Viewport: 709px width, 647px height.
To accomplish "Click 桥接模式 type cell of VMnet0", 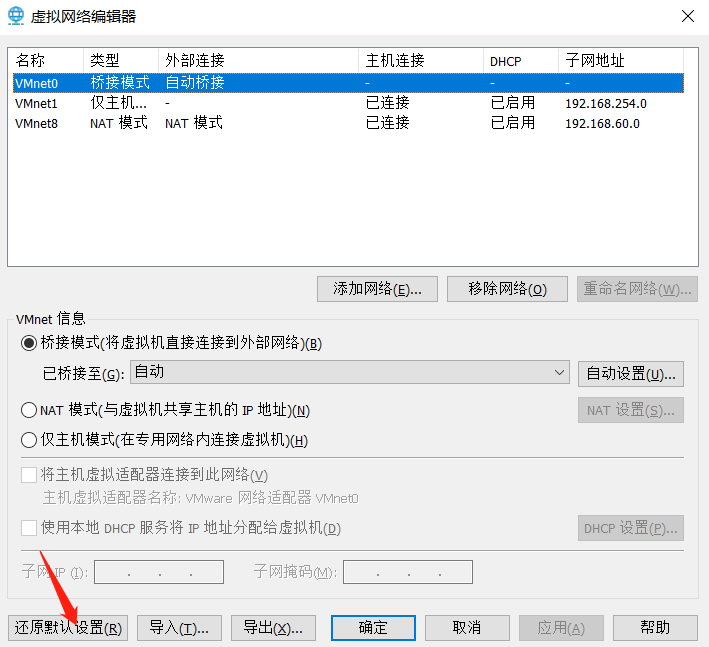I will [x=120, y=83].
